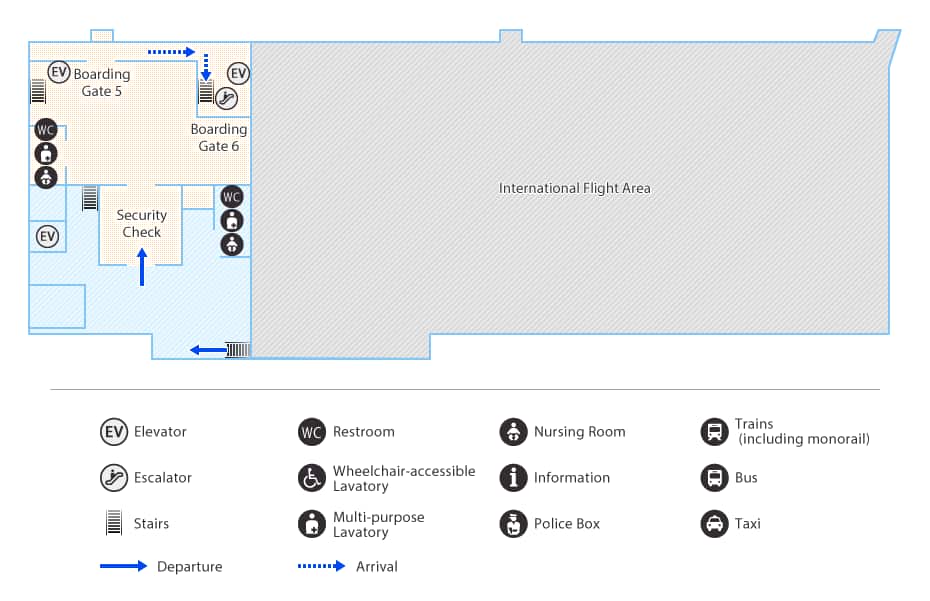Click the 'Information' legend text
This screenshot has height=601, width=930.
pos(572,478)
